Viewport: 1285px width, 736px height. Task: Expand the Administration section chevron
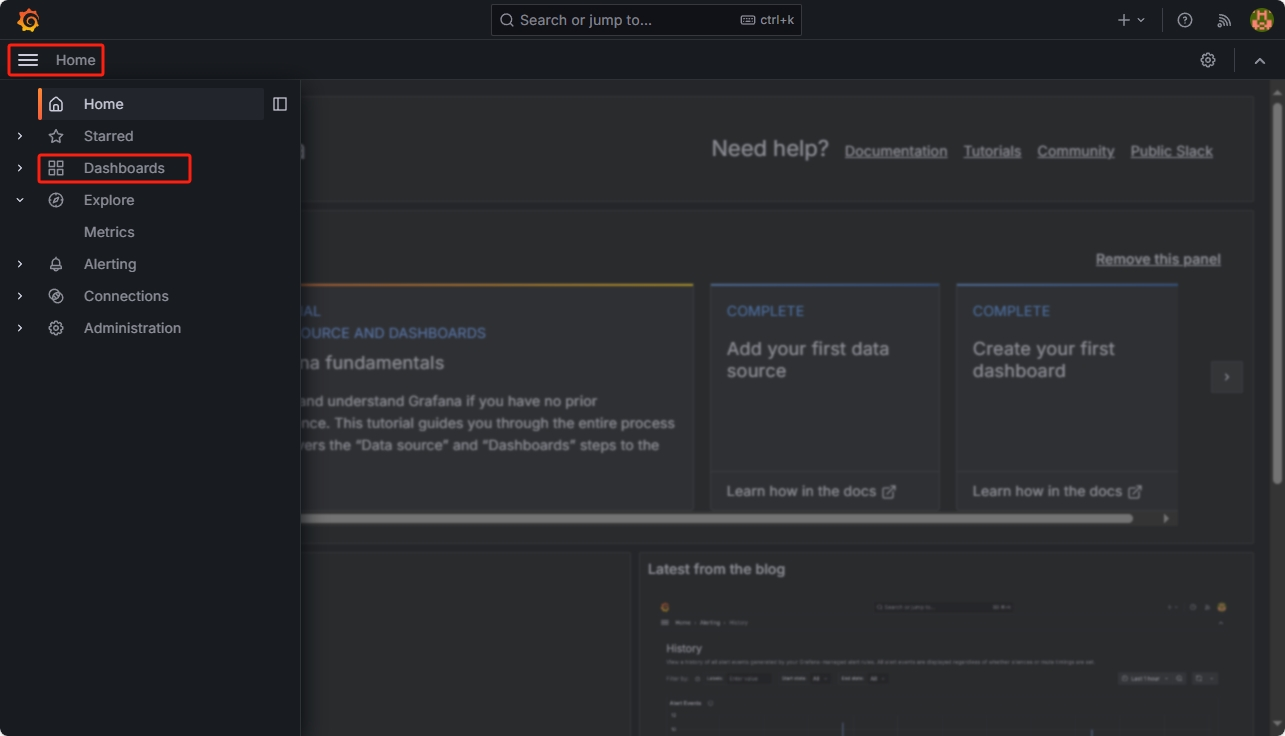(x=20, y=328)
